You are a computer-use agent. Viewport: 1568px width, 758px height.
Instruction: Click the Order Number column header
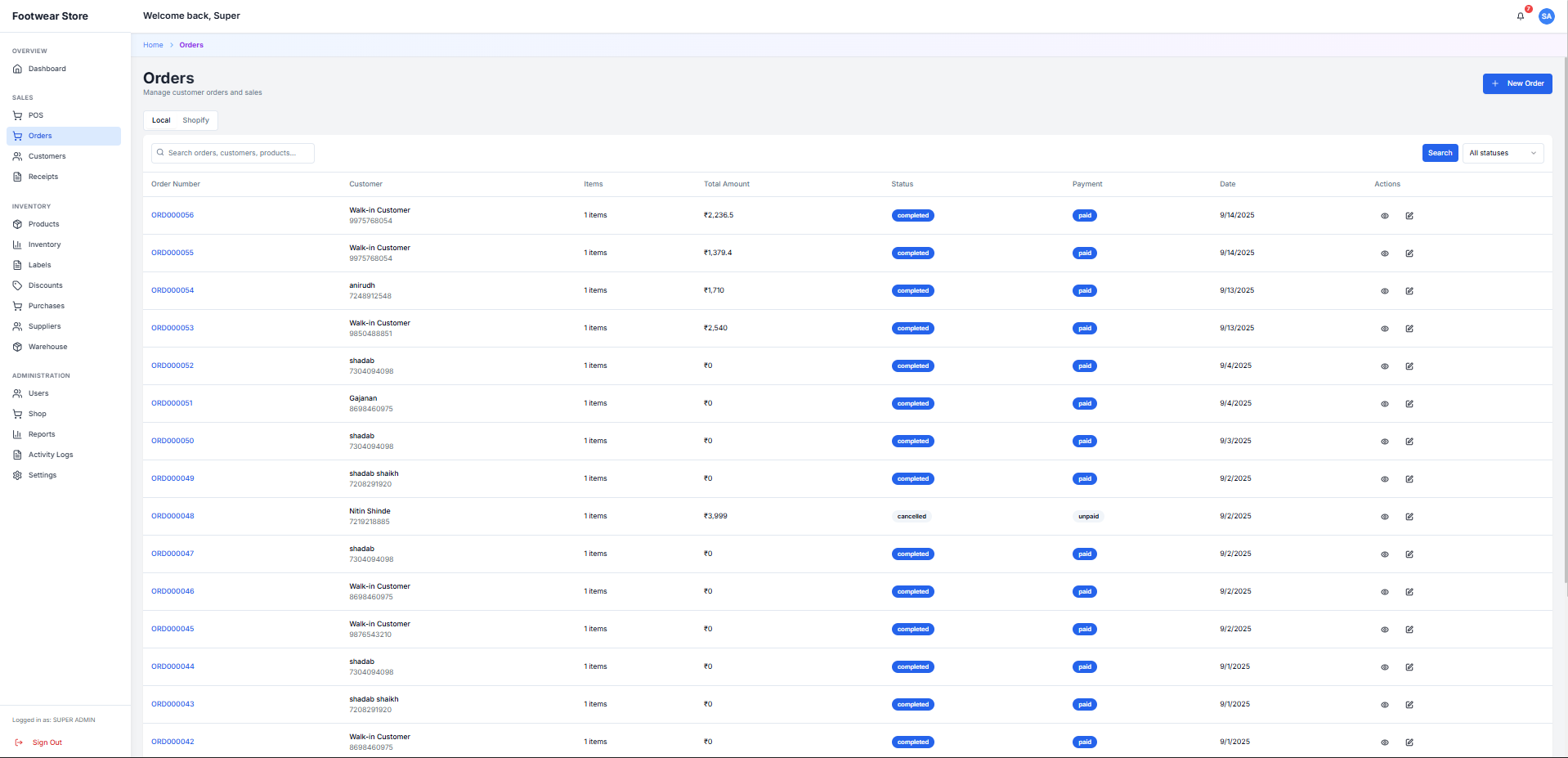tap(176, 184)
